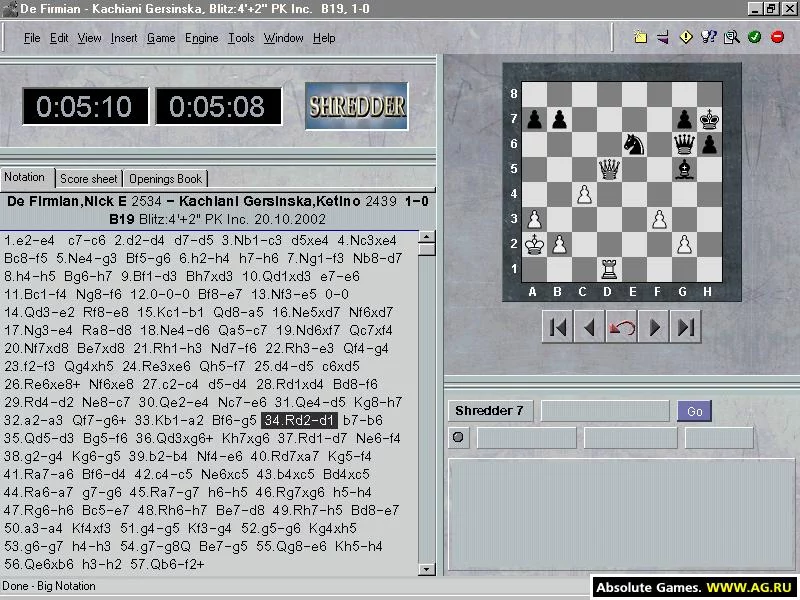The height and width of the screenshot is (600, 800).
Task: Open the Edit menu
Action: pos(59,38)
